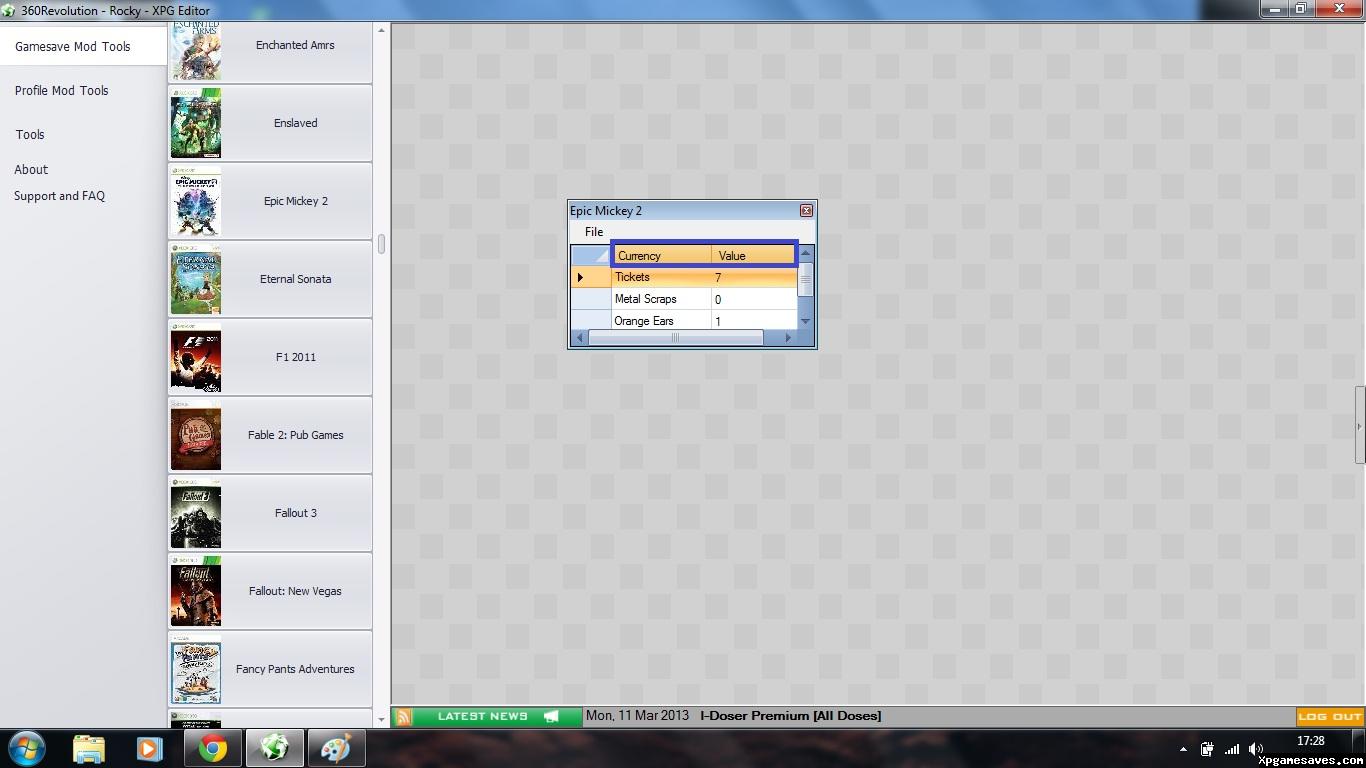Screen dimensions: 1366x768
Task: Click the Fallout 3 cover art
Action: 196,513
